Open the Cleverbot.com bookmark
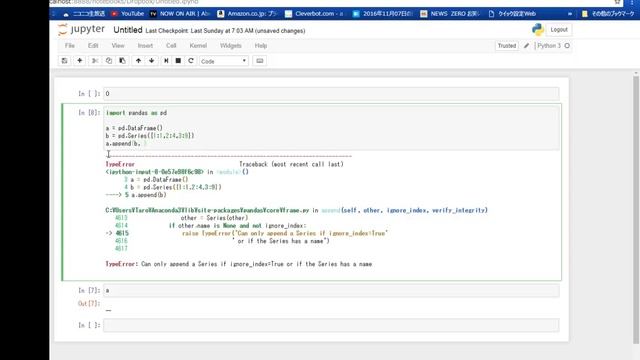Screen dimensions: 640x360 pos(314,13)
